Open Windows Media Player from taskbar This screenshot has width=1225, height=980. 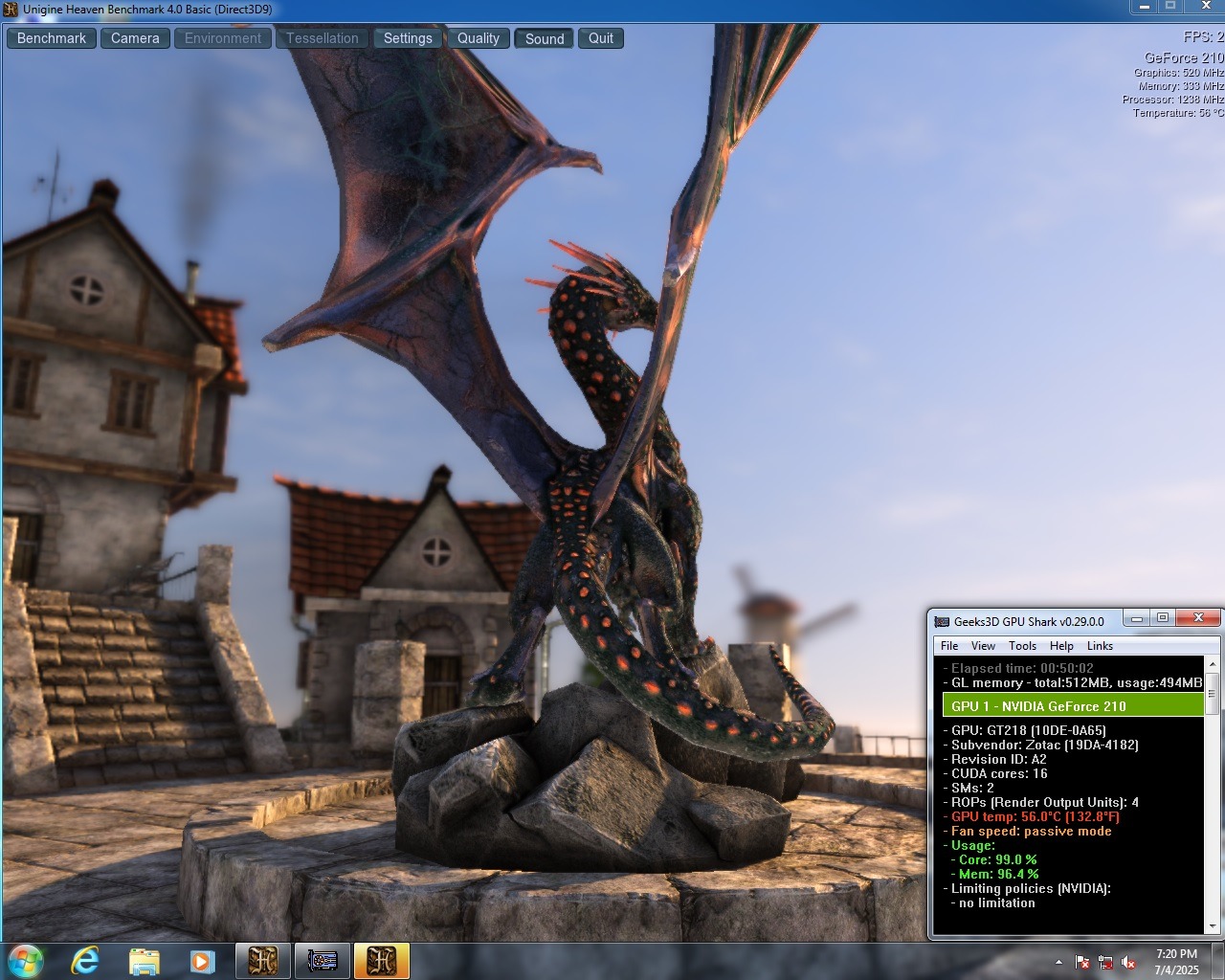(202, 961)
